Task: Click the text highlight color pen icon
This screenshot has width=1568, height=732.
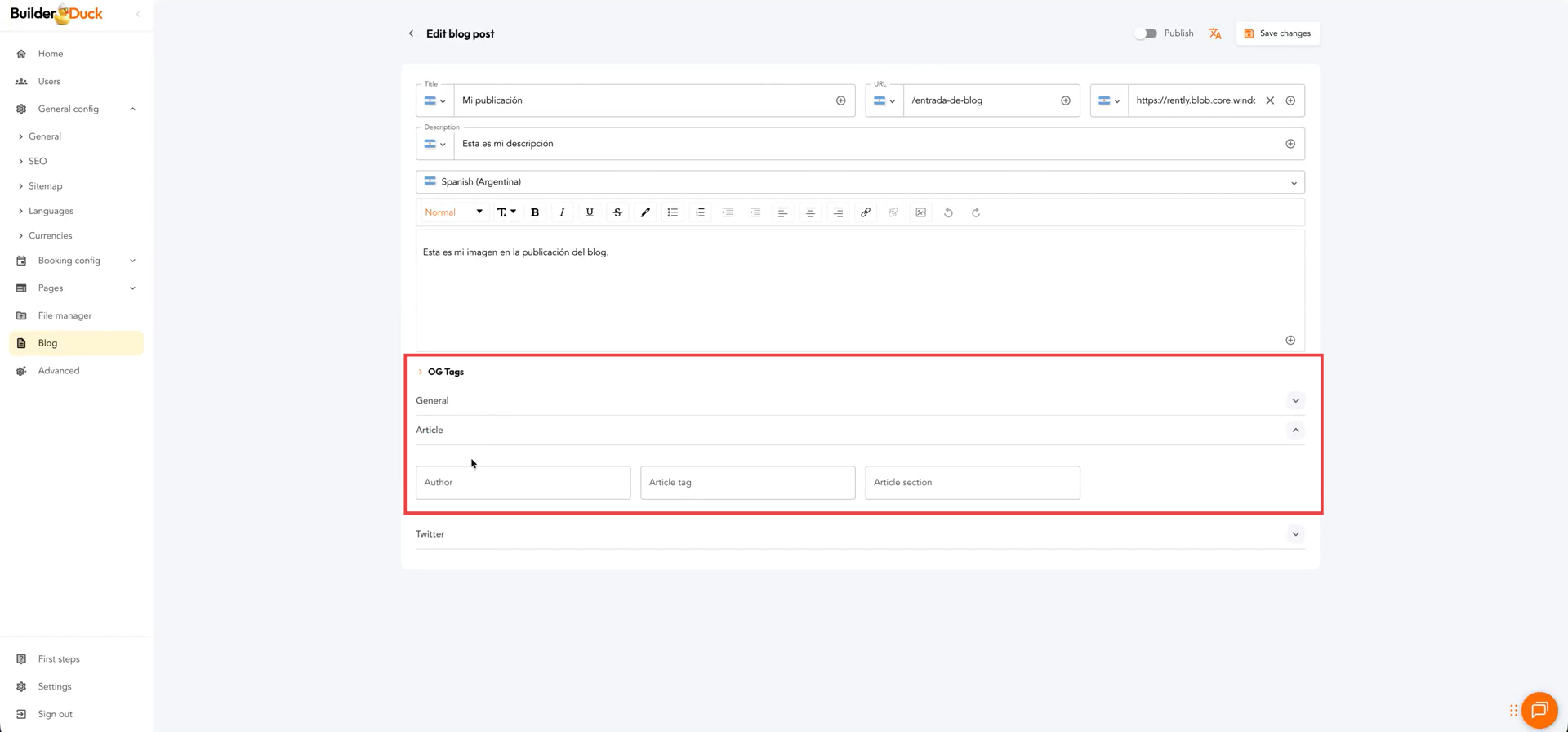Action: [645, 212]
